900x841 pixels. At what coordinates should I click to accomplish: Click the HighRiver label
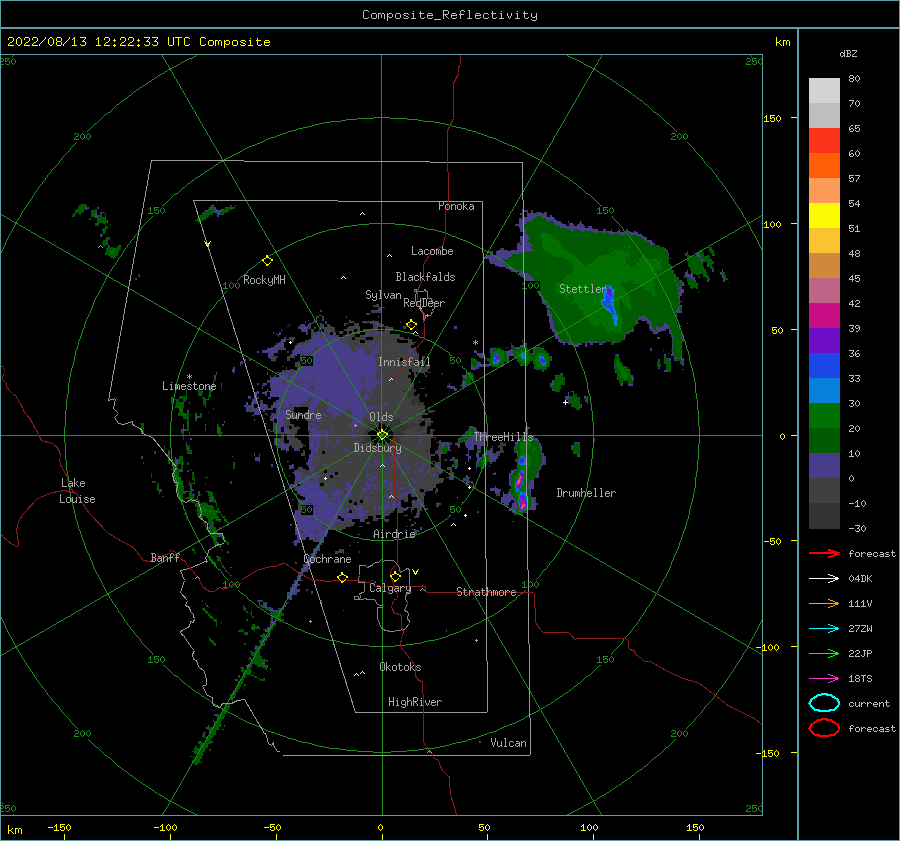coord(415,702)
